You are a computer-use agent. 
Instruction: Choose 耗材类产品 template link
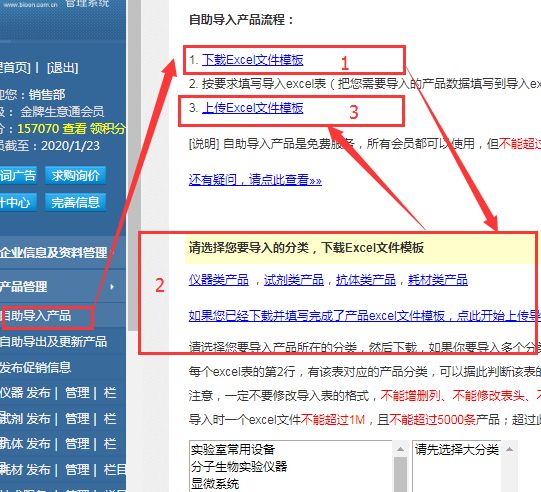pos(437,280)
